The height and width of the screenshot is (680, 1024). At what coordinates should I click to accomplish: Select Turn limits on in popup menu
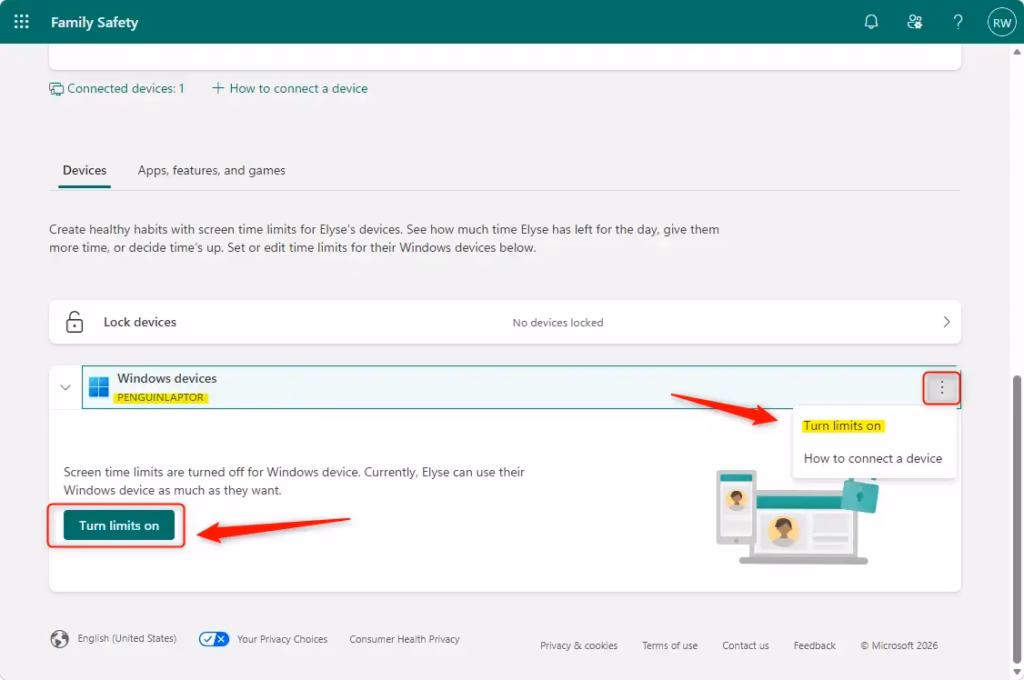coord(842,426)
